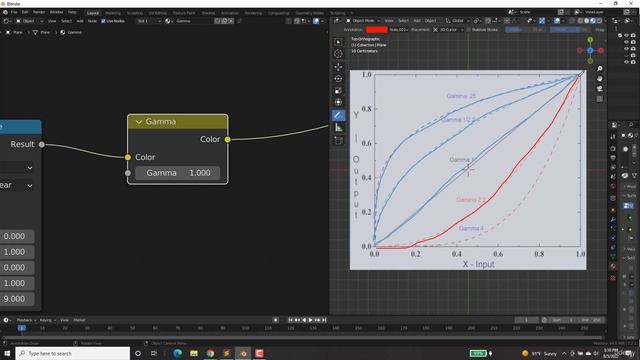Select the 3D Cursor tool
The image size is (640, 360).
pos(338,54)
